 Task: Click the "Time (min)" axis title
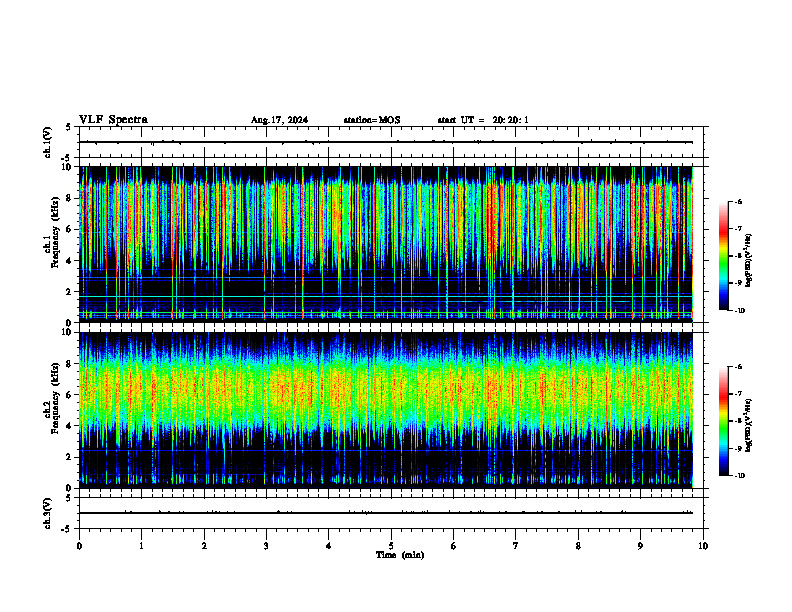[400, 555]
